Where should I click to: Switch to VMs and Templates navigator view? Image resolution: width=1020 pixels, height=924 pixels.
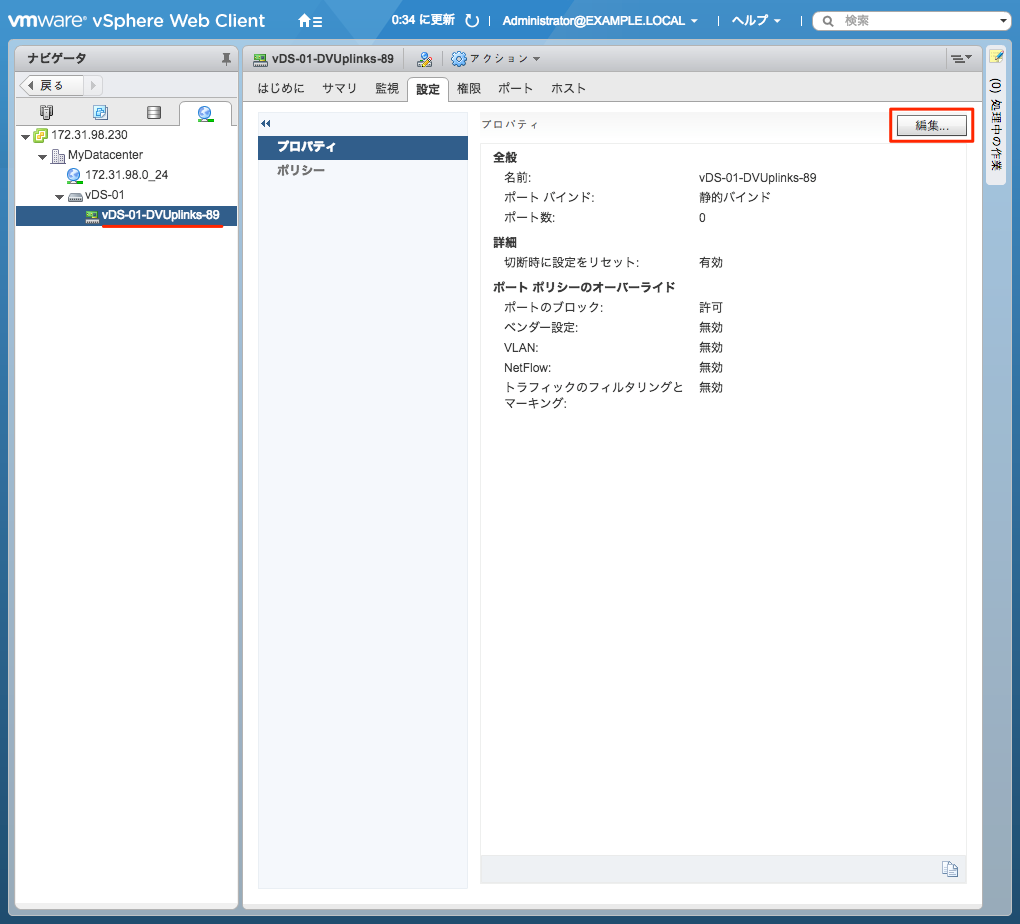tap(100, 113)
